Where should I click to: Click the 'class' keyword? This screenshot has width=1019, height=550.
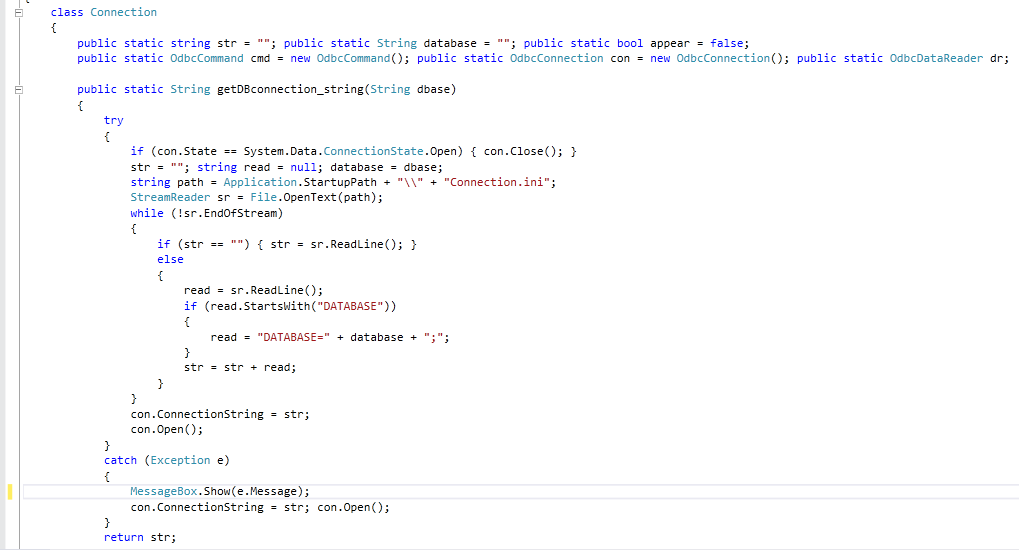[x=67, y=12]
